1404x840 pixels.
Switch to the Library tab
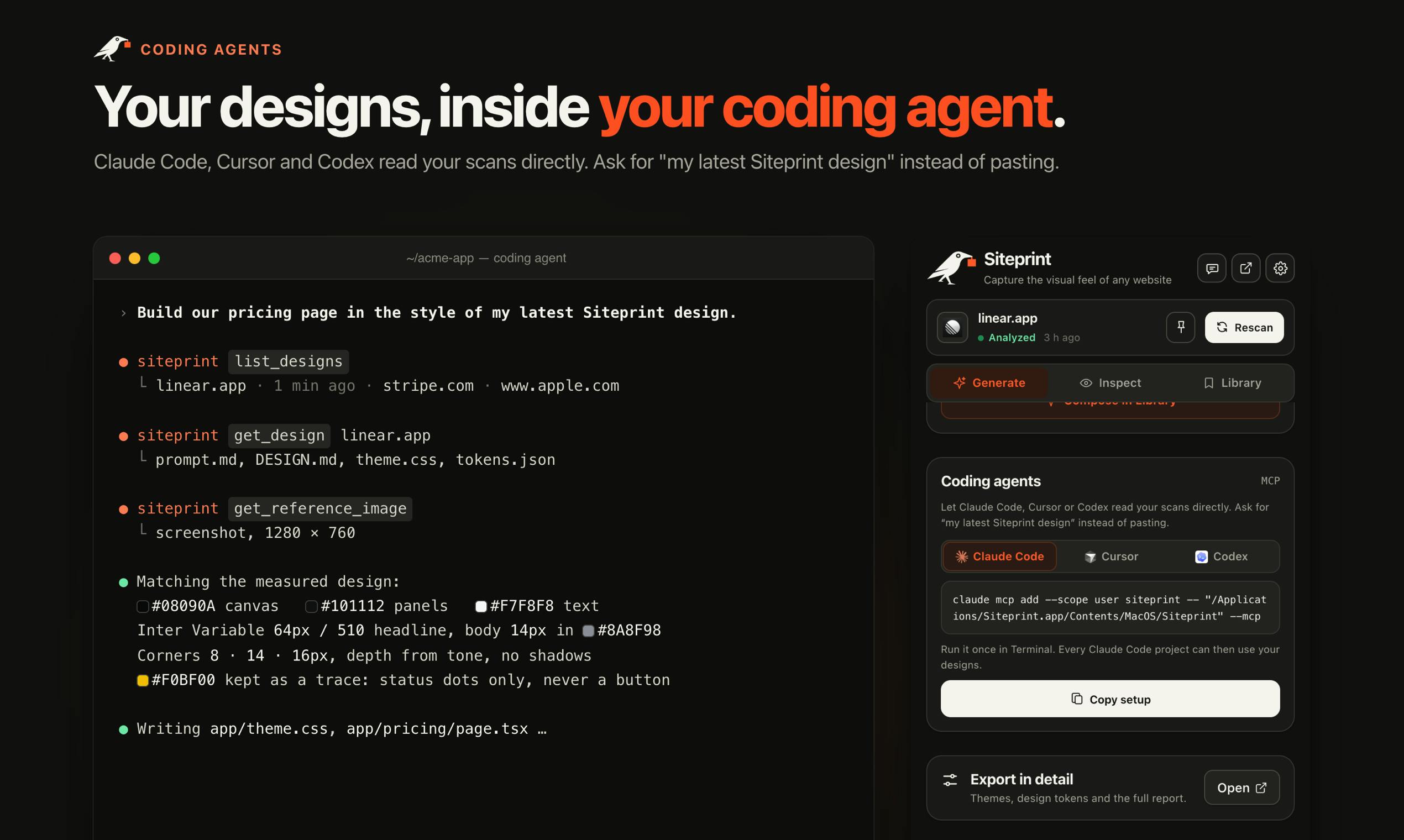(x=1232, y=383)
